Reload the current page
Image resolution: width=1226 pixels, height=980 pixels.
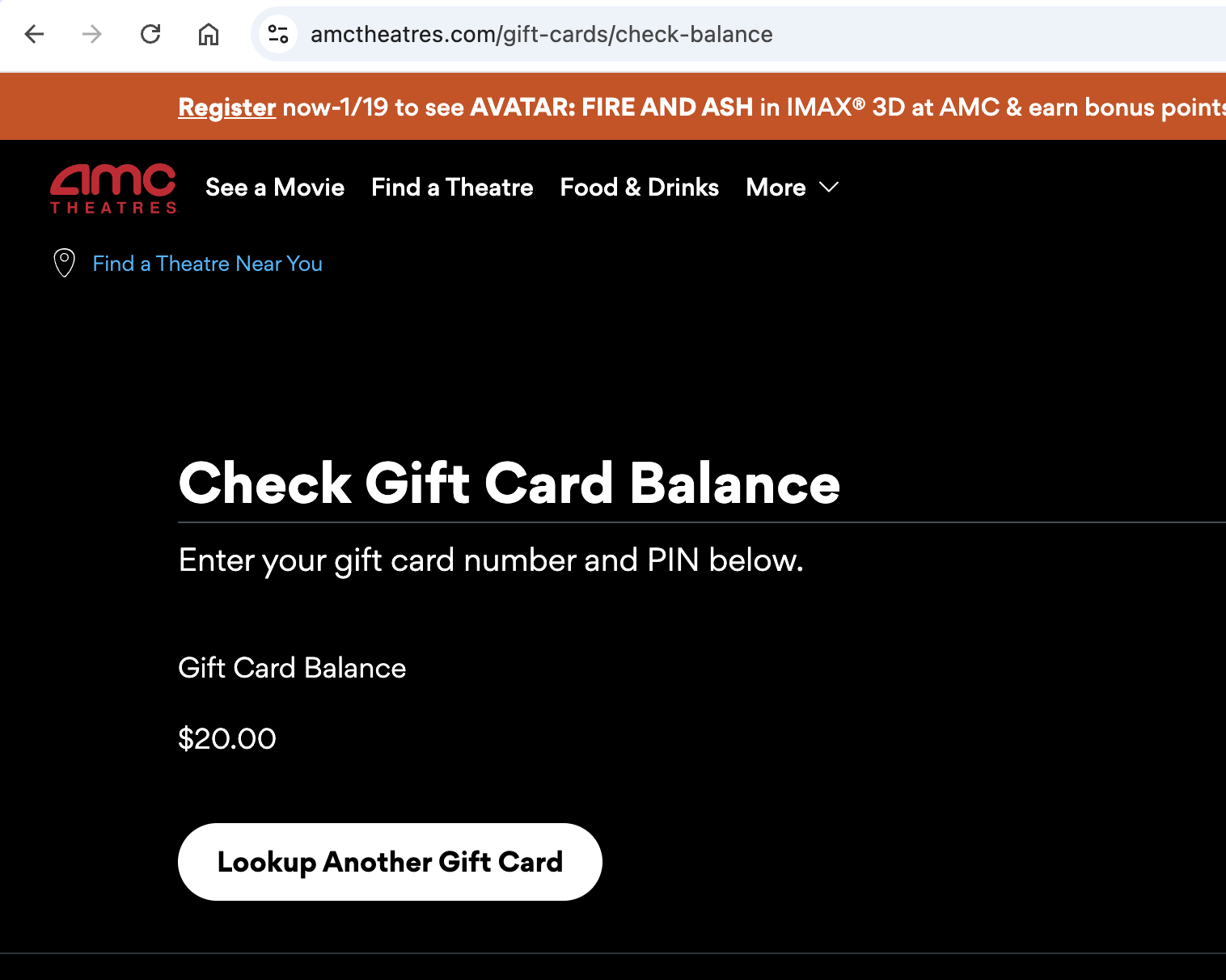click(150, 34)
